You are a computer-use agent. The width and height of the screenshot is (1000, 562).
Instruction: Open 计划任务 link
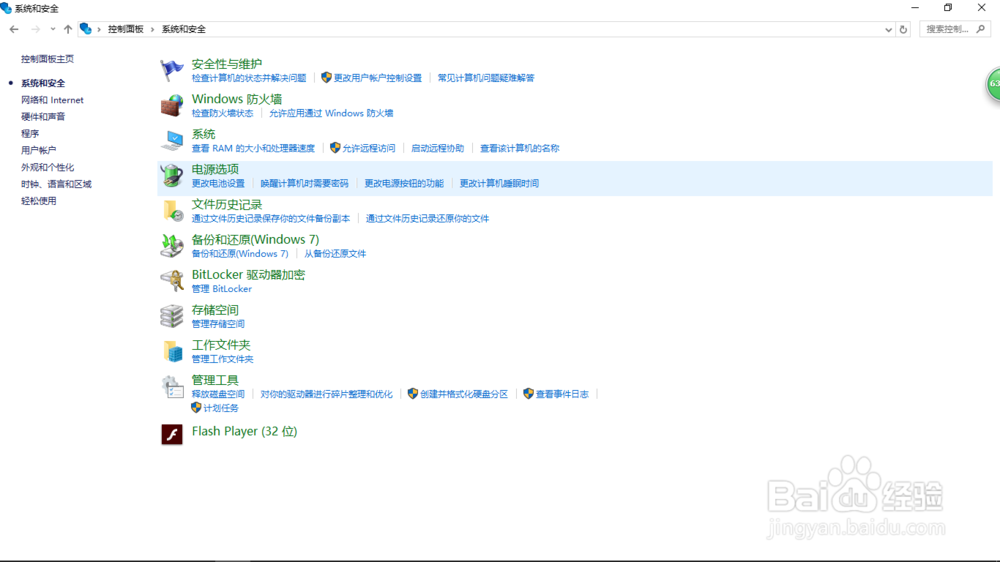coord(221,408)
